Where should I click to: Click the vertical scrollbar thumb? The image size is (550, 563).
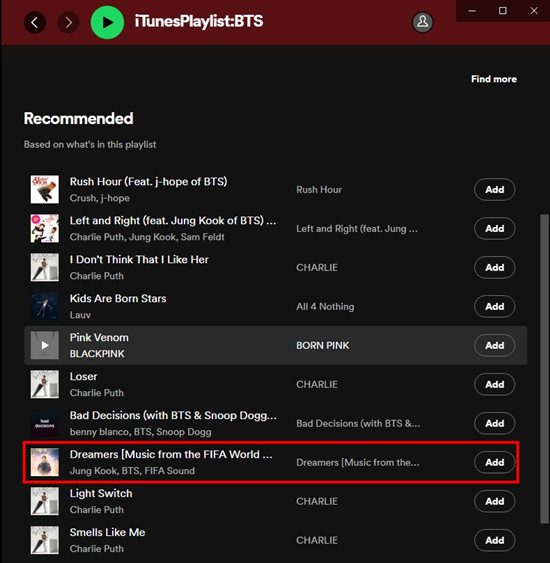(x=544, y=369)
